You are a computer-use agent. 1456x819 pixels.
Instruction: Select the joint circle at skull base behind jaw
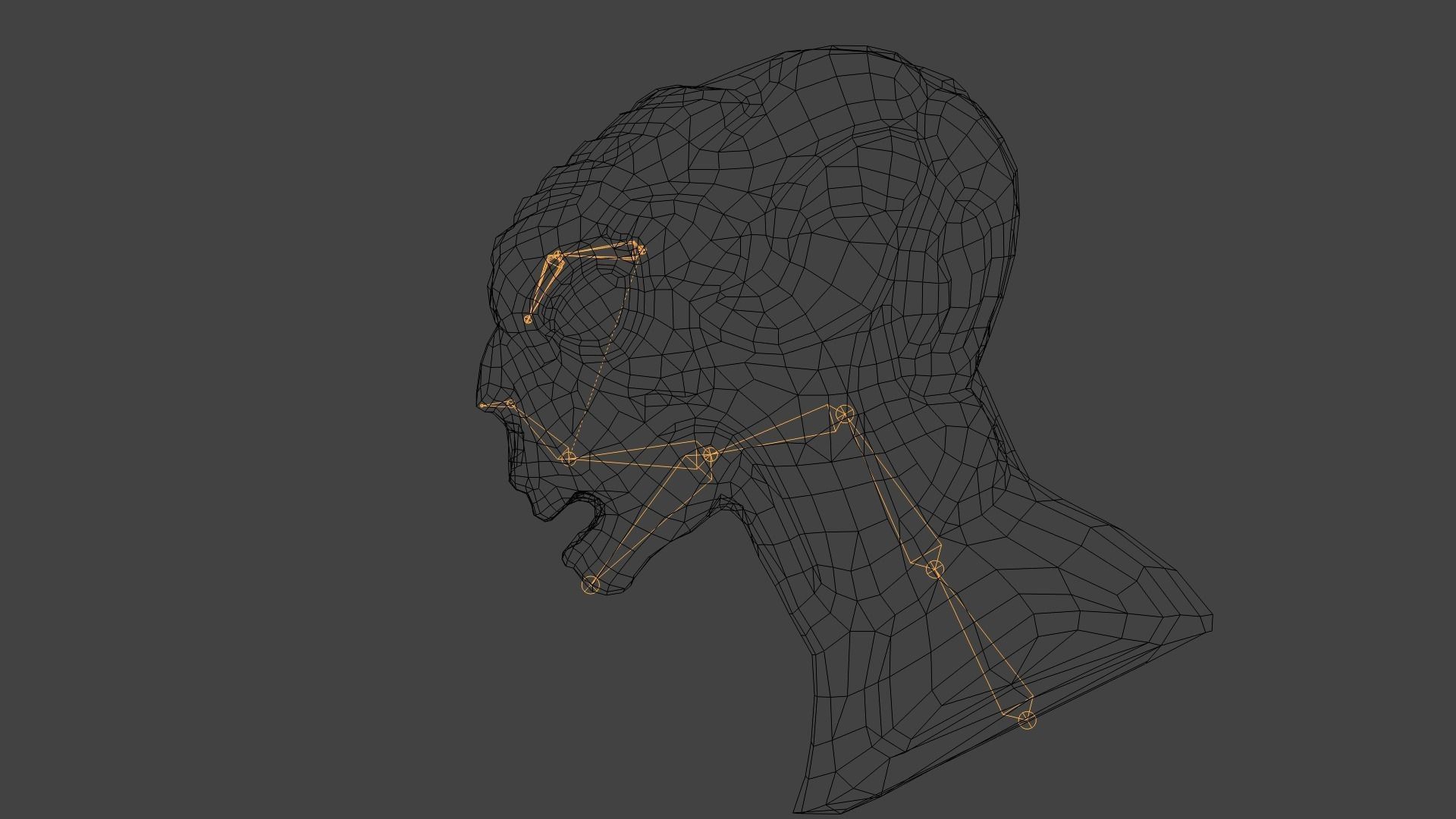844,414
